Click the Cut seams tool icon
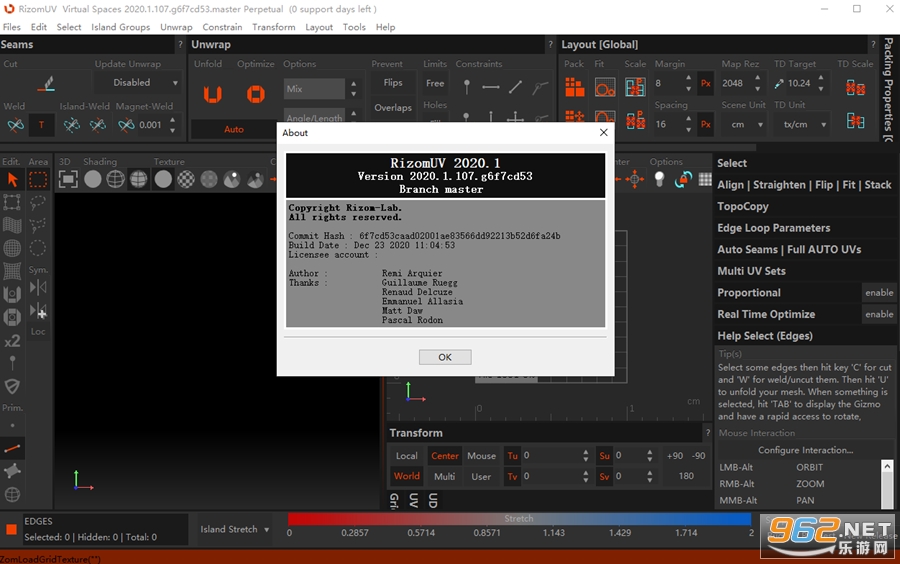900x564 pixels. pos(46,84)
